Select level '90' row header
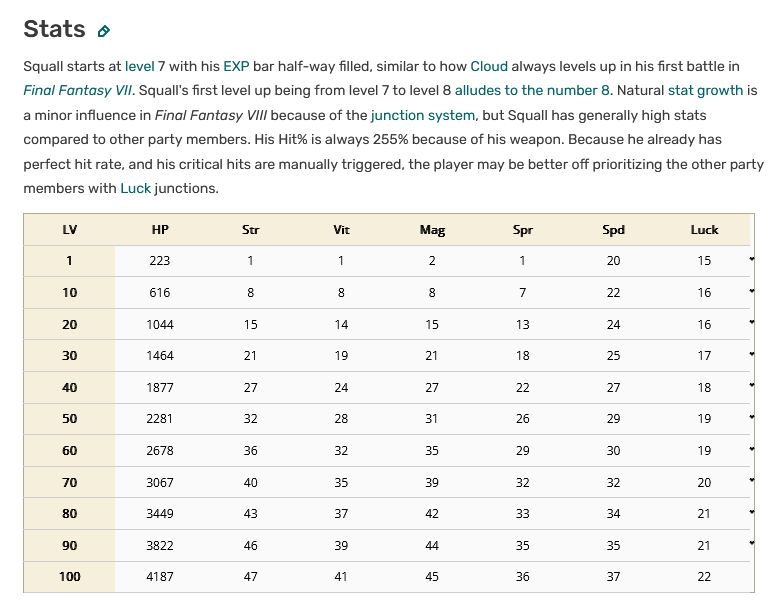 (x=69, y=546)
